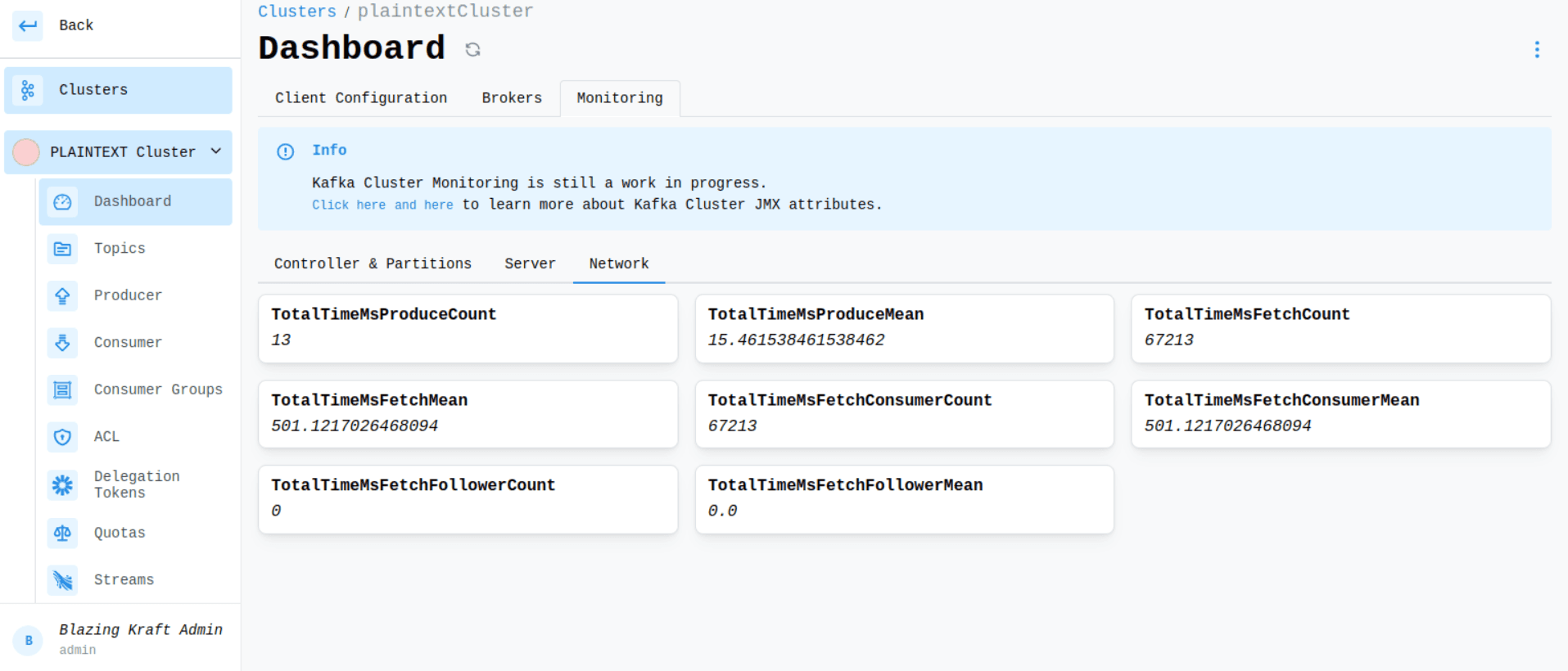The image size is (1568, 671).
Task: Open the three-dot options menu
Action: pyautogui.click(x=1537, y=50)
